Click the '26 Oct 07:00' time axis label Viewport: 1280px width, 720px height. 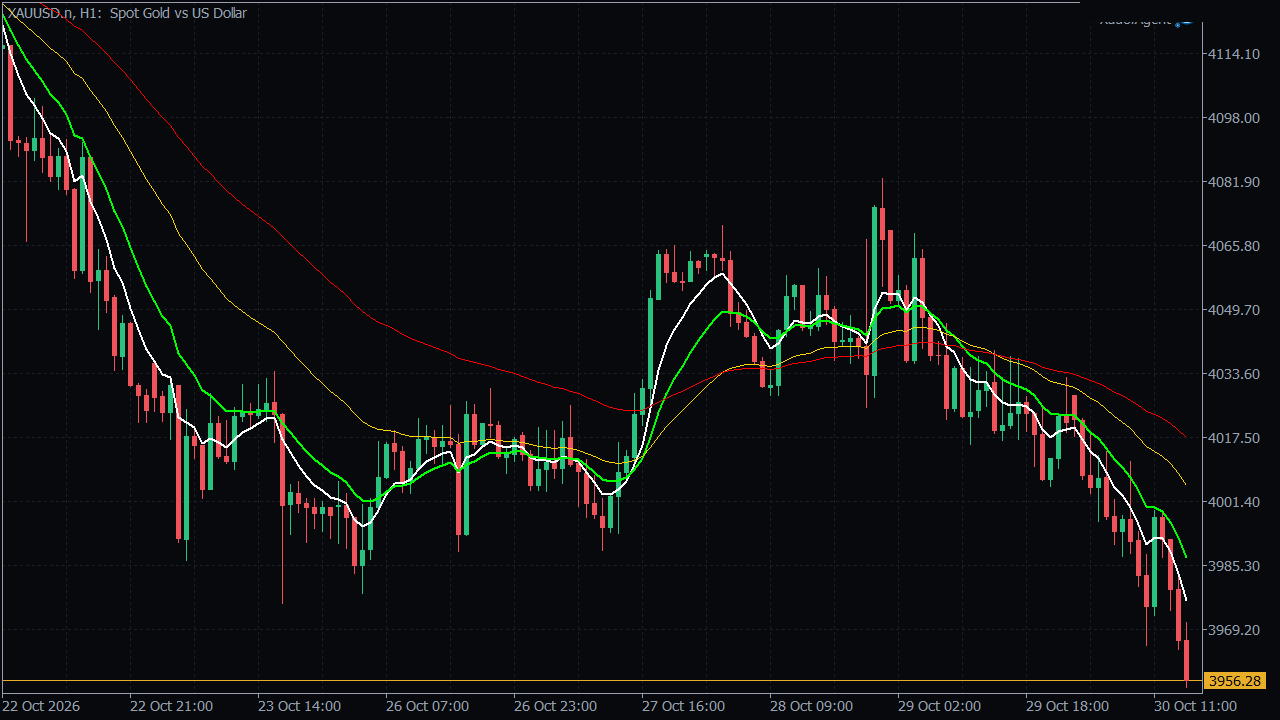(428, 706)
